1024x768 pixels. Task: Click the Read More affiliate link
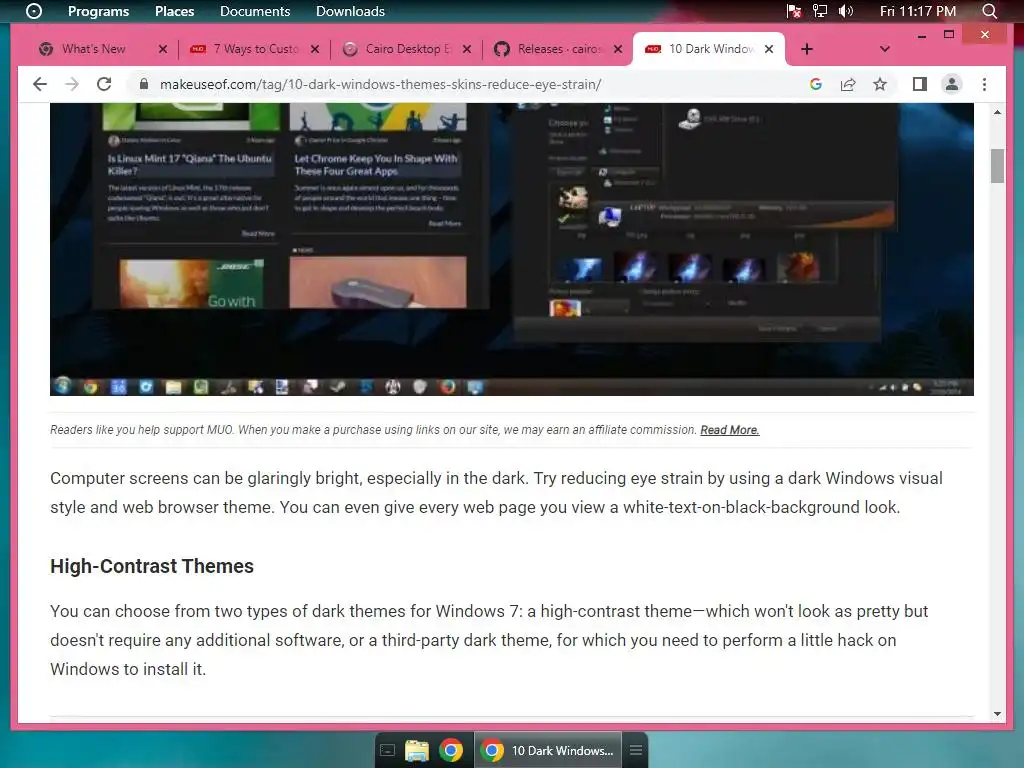729,430
